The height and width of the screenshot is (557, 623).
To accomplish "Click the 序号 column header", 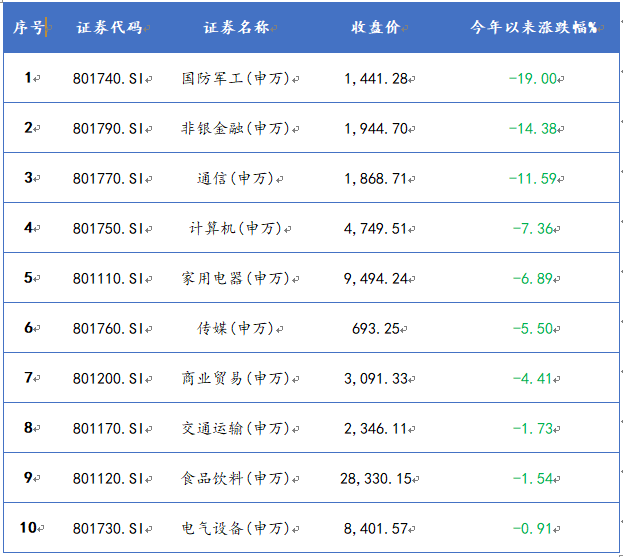I will [x=29, y=27].
